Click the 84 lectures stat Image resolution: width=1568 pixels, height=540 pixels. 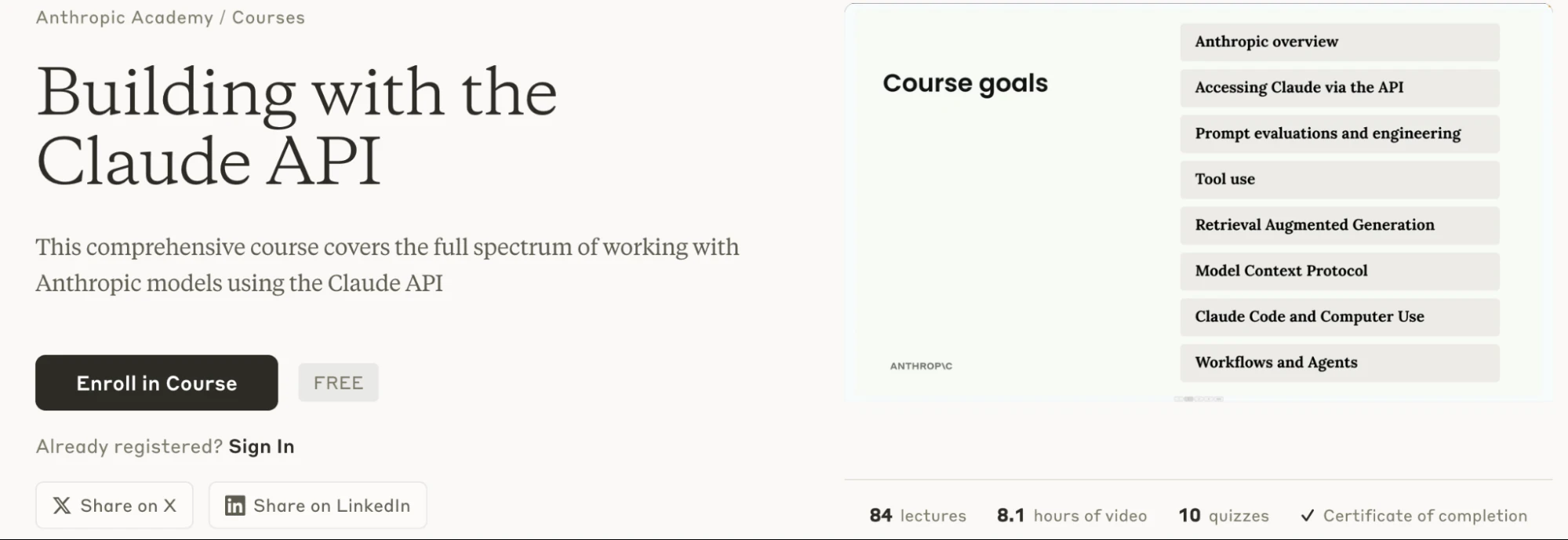pyautogui.click(x=916, y=516)
